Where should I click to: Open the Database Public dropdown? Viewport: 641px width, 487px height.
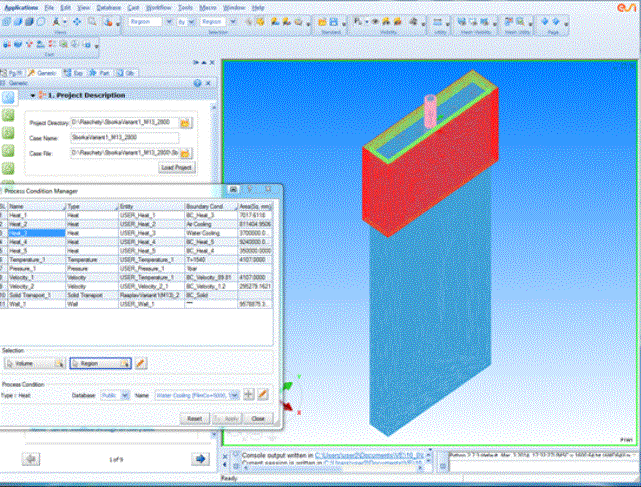point(125,395)
